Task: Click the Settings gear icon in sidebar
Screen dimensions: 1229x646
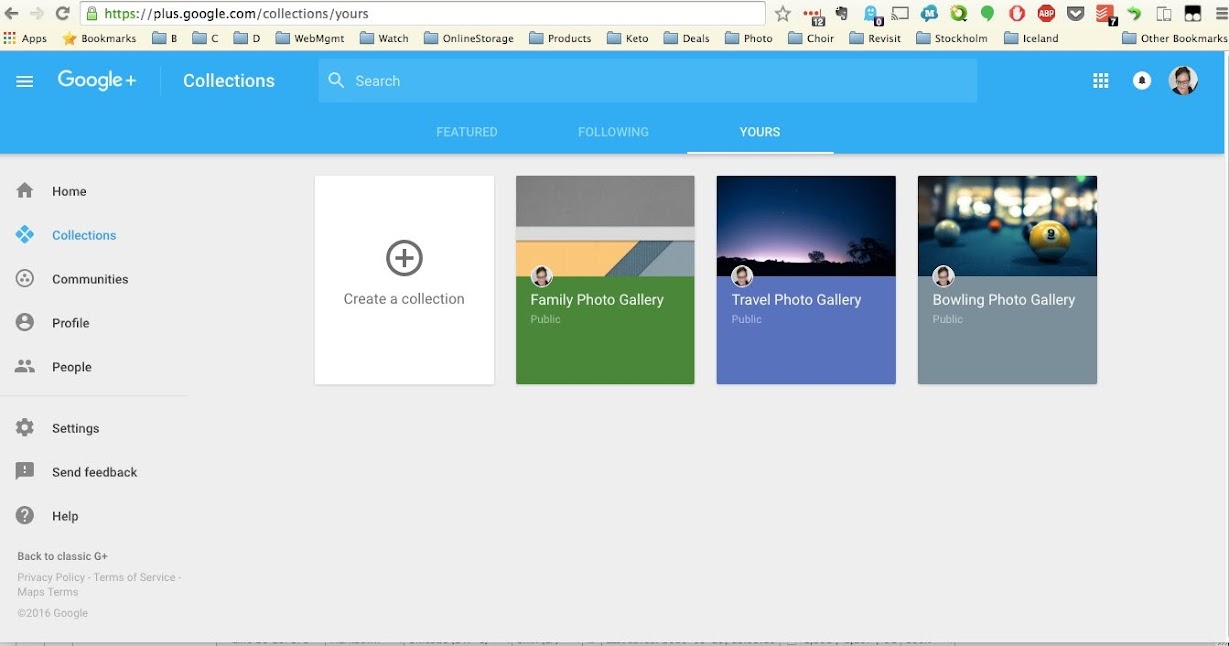Action: 25,428
